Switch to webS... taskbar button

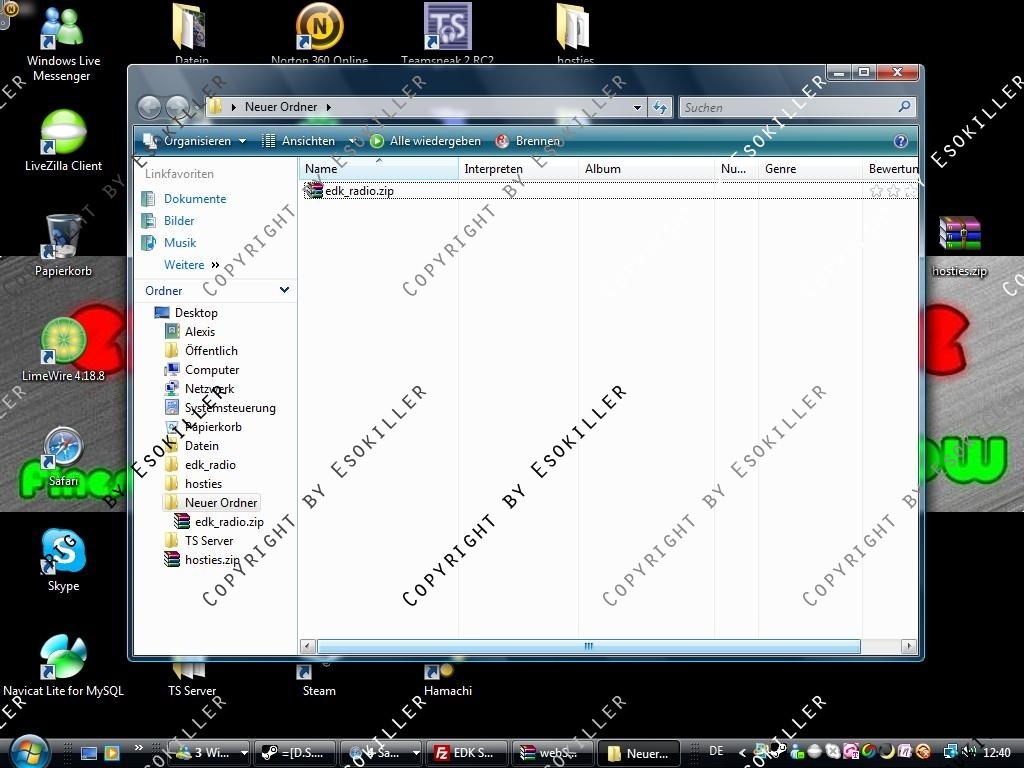[552, 753]
